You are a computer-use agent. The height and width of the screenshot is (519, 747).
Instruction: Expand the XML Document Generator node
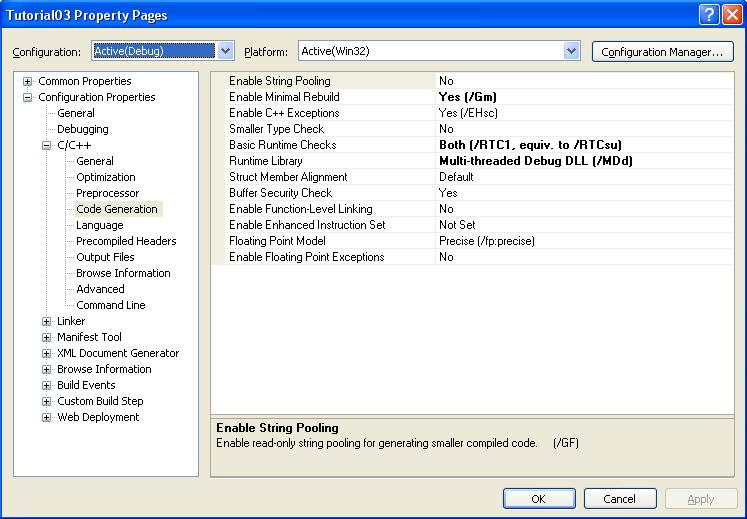(46, 354)
